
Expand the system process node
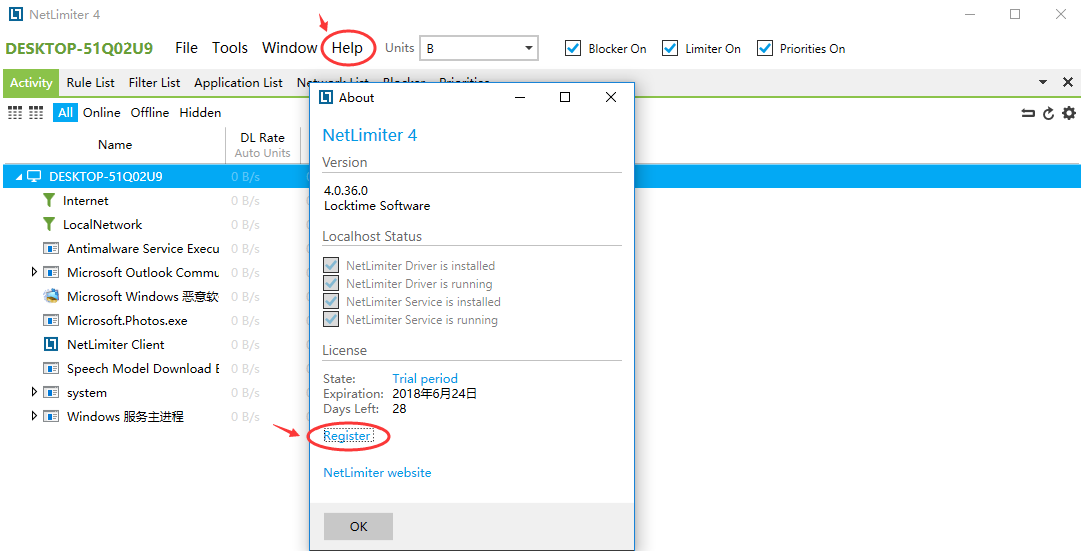click(34, 392)
